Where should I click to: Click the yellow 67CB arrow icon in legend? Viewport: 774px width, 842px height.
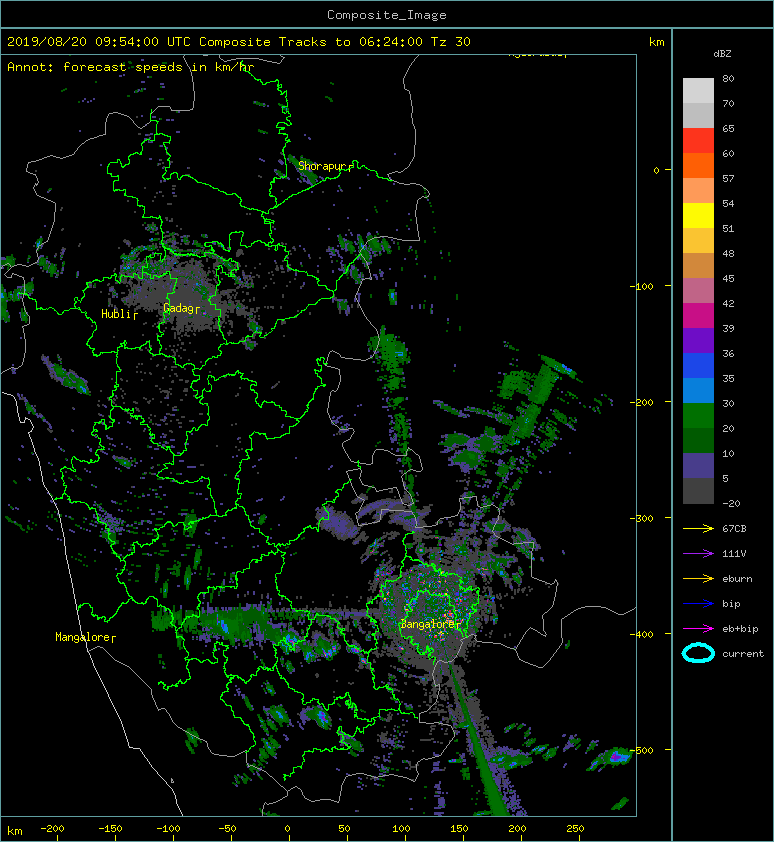pyautogui.click(x=698, y=529)
